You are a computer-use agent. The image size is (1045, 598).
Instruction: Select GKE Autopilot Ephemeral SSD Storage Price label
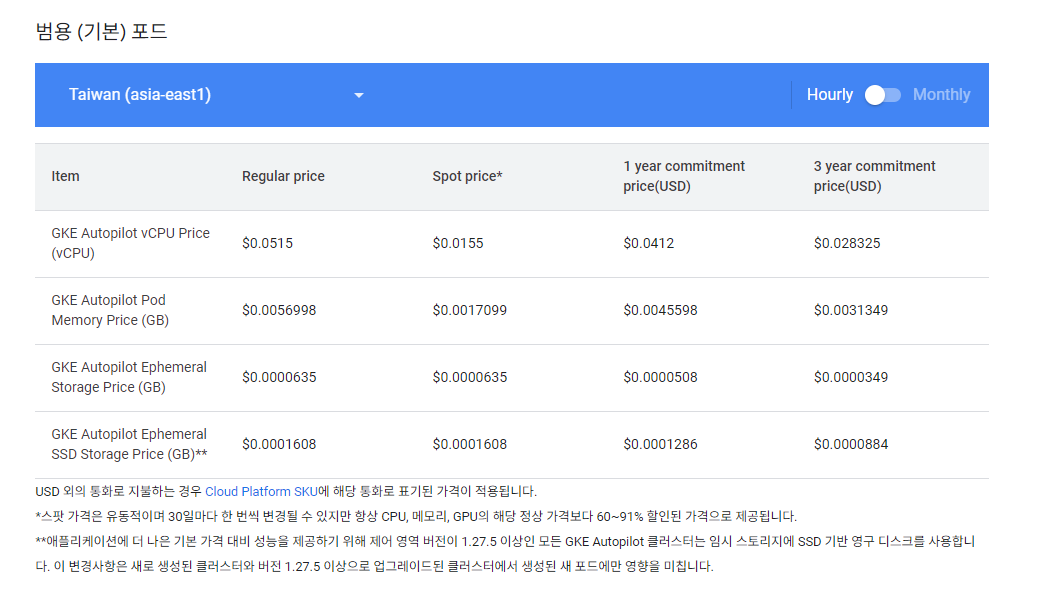tap(129, 444)
